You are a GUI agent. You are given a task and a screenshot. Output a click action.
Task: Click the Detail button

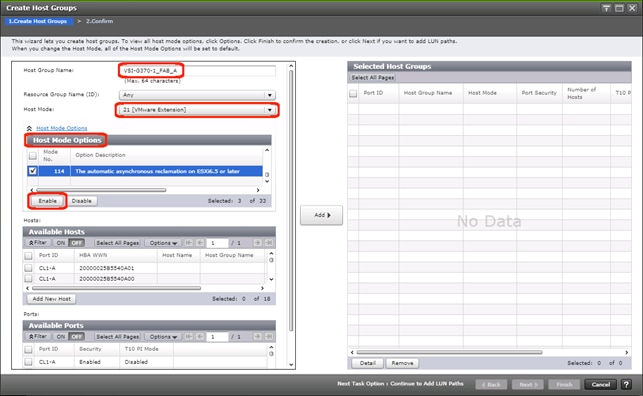[367, 363]
